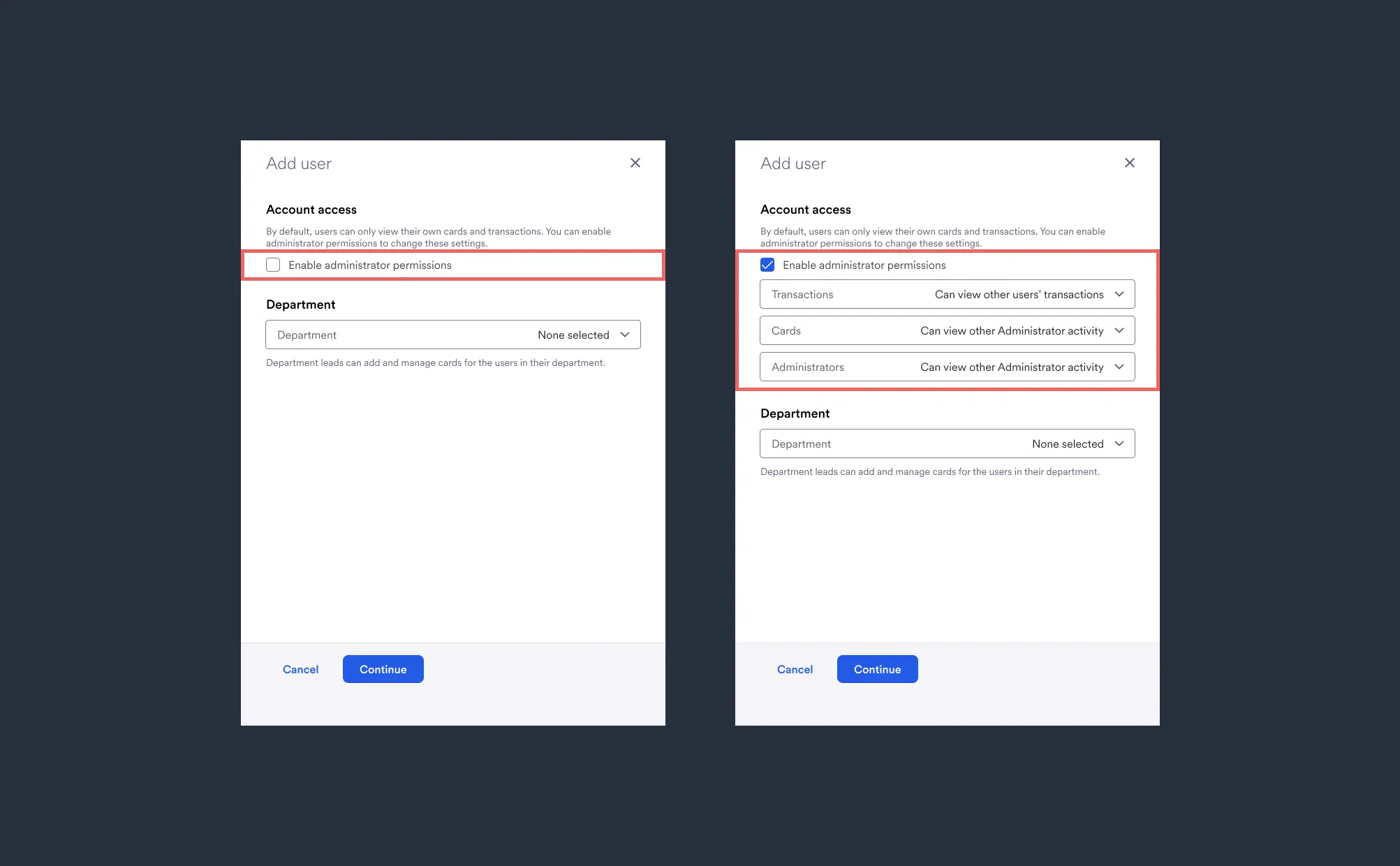Open the Transactions permission dropdown
This screenshot has width=1400, height=866.
(x=946, y=294)
